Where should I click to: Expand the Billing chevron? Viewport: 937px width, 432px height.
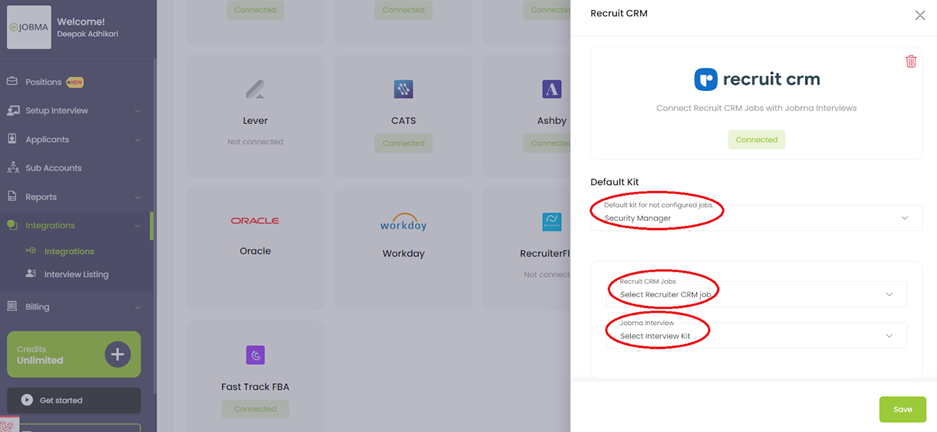138,307
